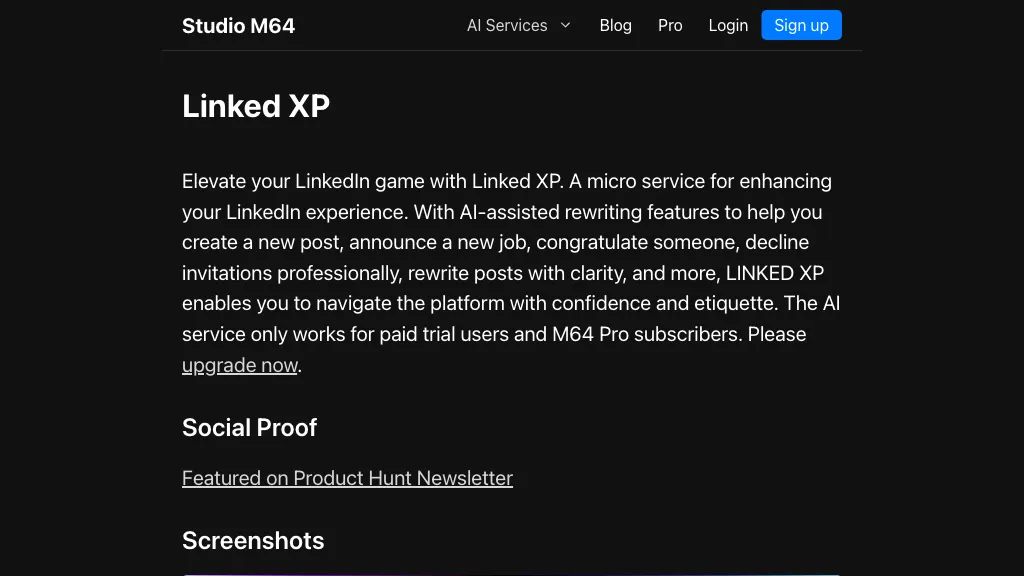Click the screenshot image below Screenshots heading
This screenshot has width=1024, height=576.
[x=511, y=573]
